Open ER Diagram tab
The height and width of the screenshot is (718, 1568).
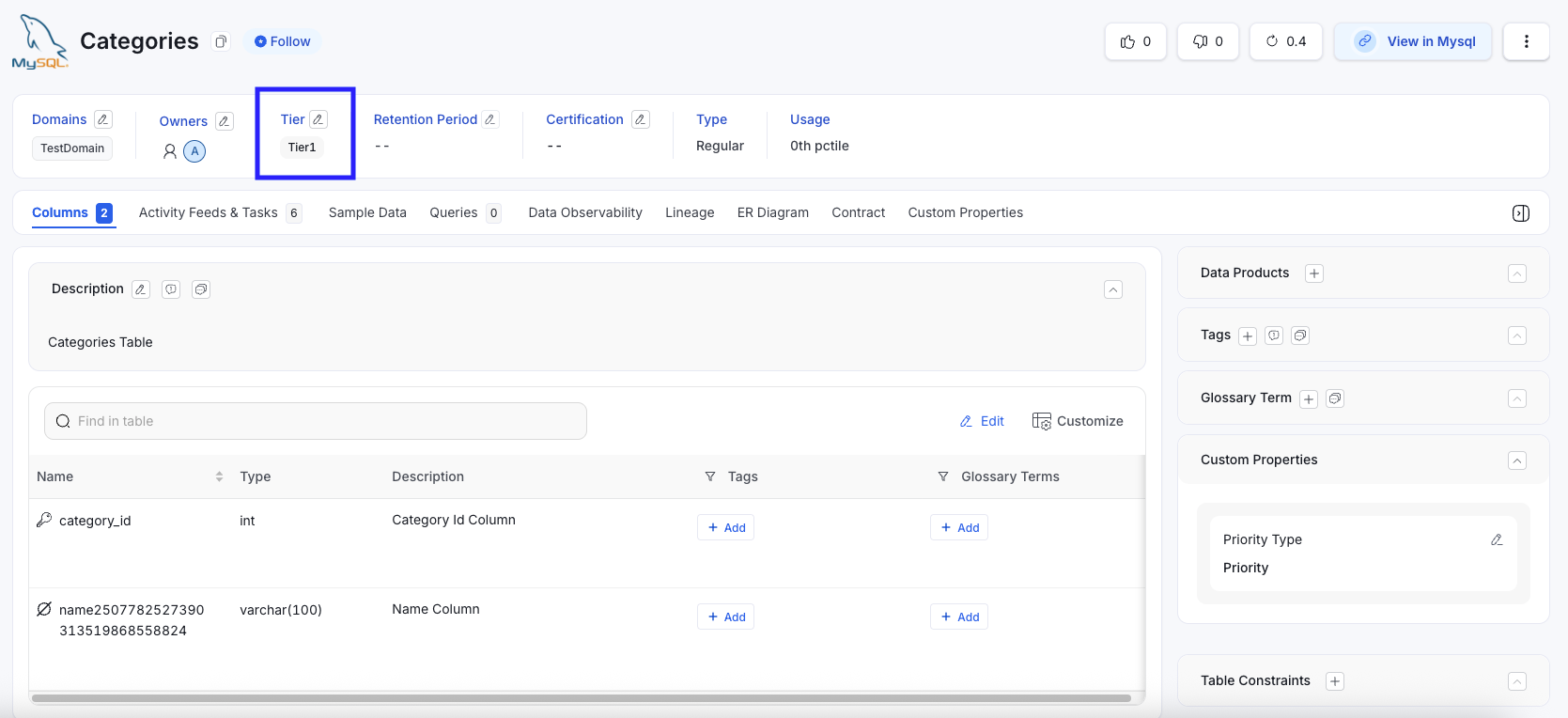(x=773, y=213)
